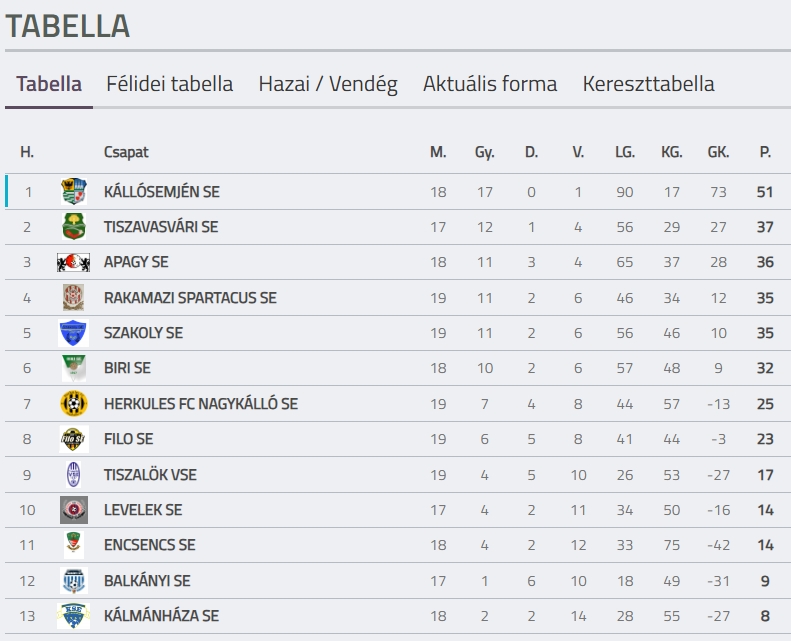Click the P. points column header
The height and width of the screenshot is (641, 791).
[x=765, y=152]
